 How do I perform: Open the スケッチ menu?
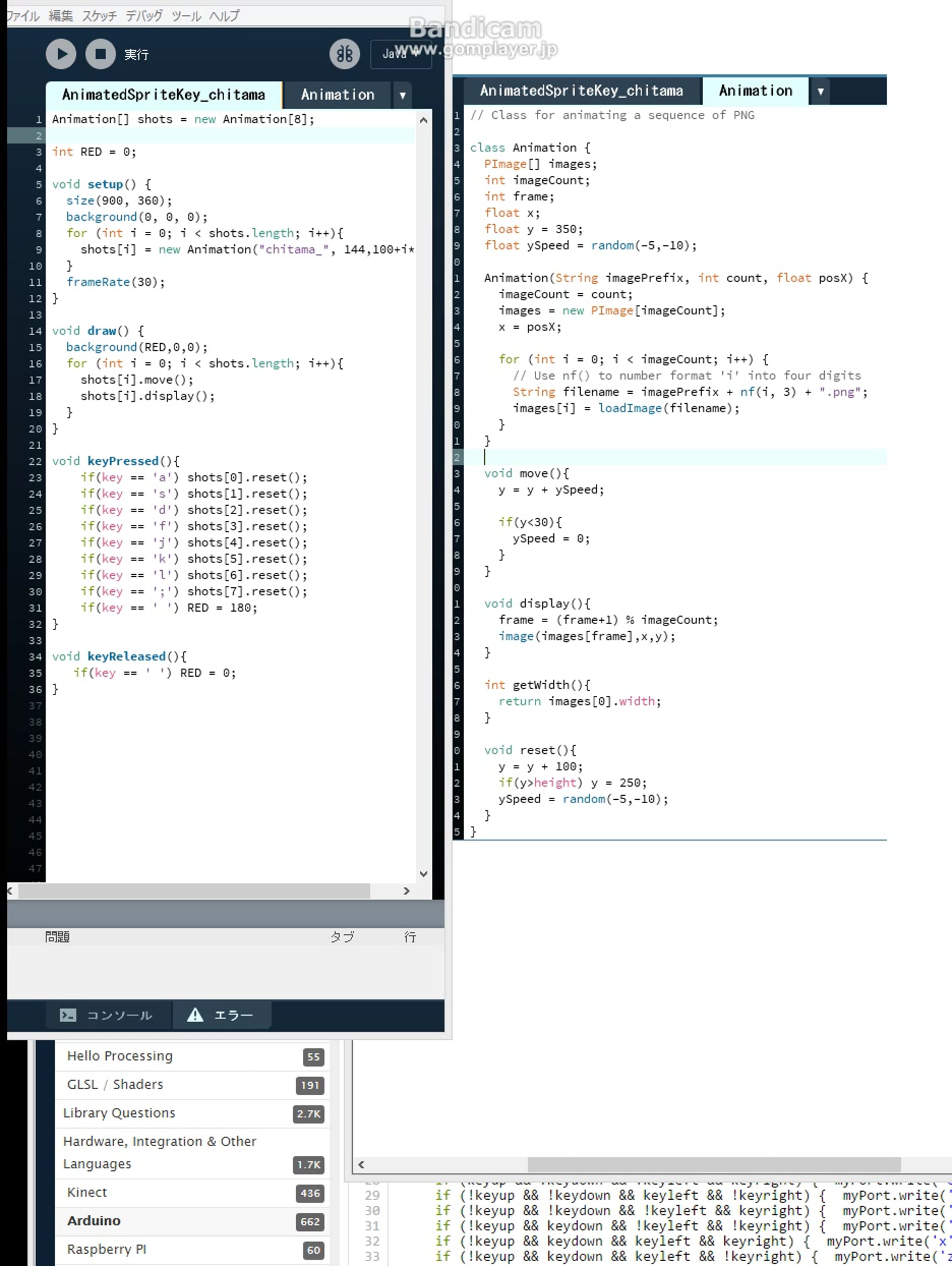click(99, 16)
